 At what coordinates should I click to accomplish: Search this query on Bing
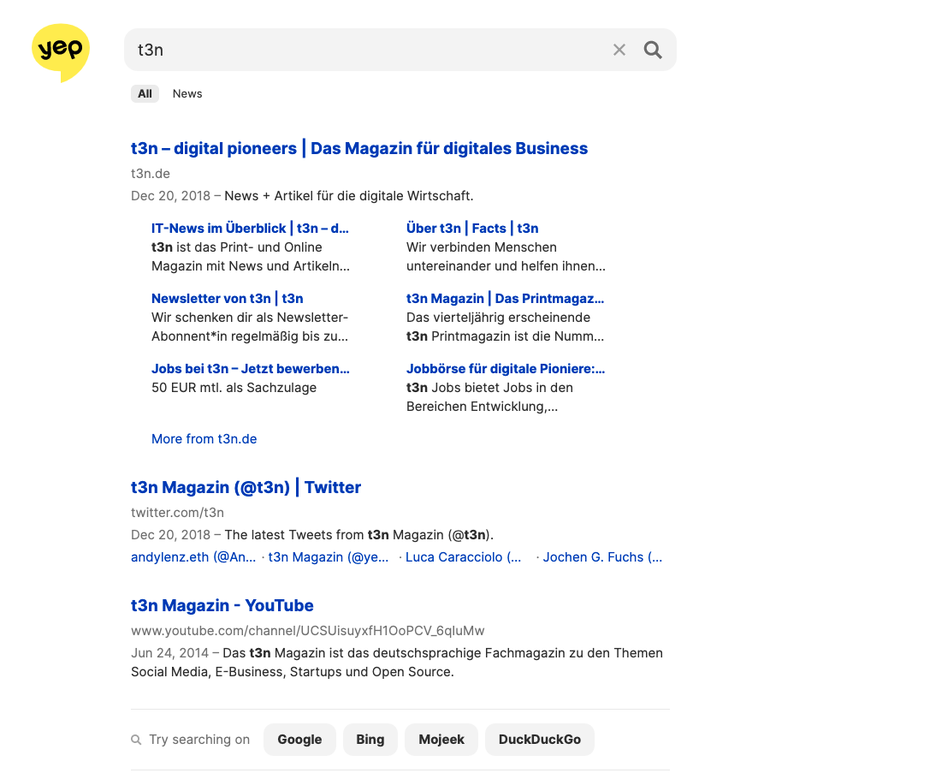[x=370, y=739]
